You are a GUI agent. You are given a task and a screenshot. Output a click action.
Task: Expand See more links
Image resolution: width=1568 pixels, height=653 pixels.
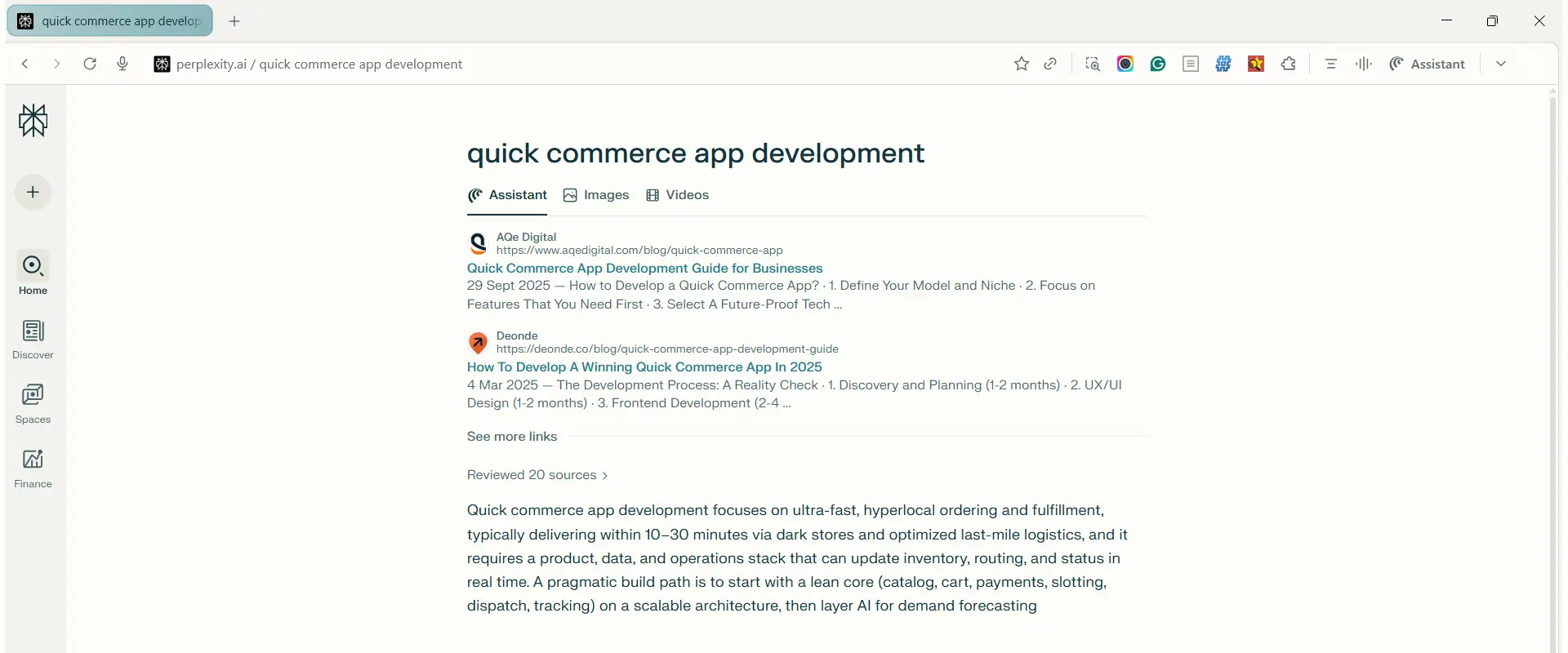coord(512,437)
